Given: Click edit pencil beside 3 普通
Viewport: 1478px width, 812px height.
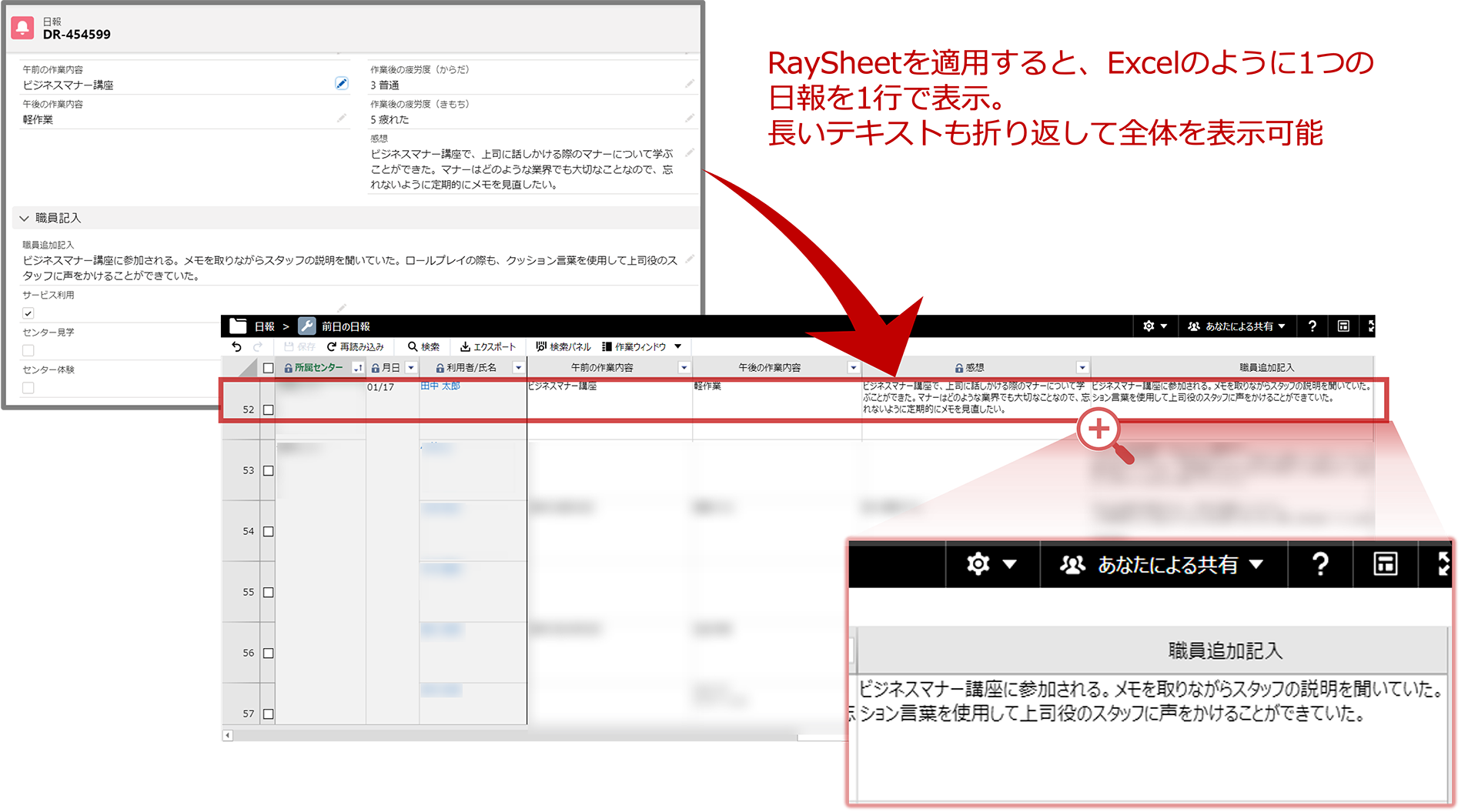Looking at the screenshot, I should (x=690, y=83).
